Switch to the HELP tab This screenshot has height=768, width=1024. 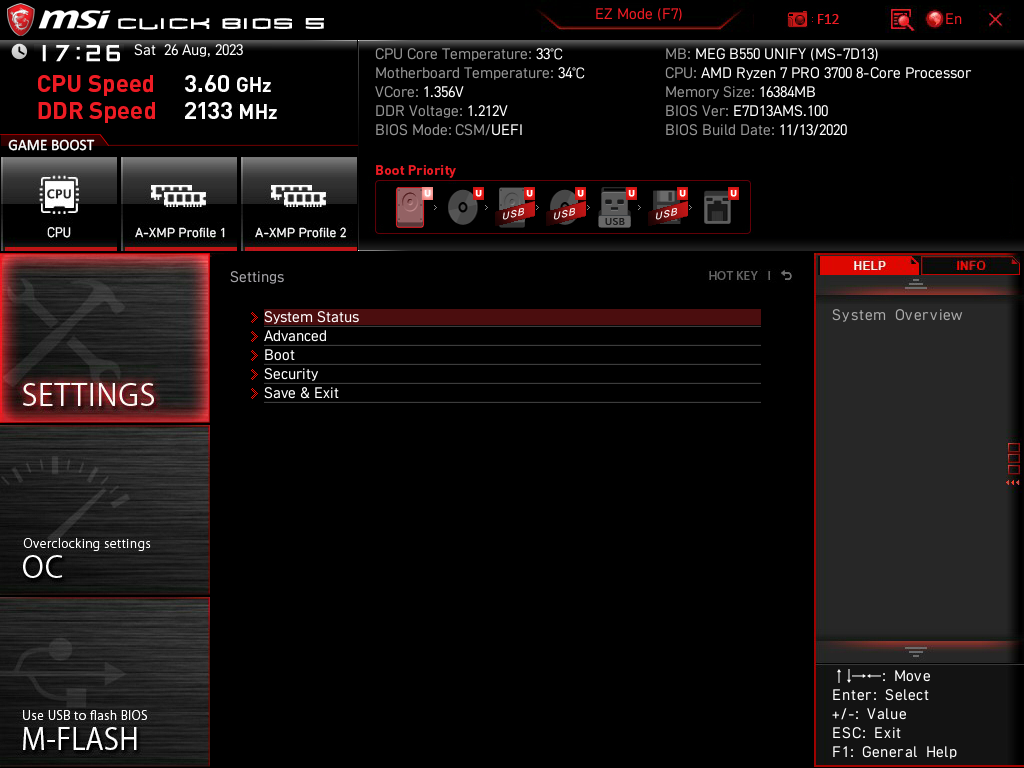[869, 266]
